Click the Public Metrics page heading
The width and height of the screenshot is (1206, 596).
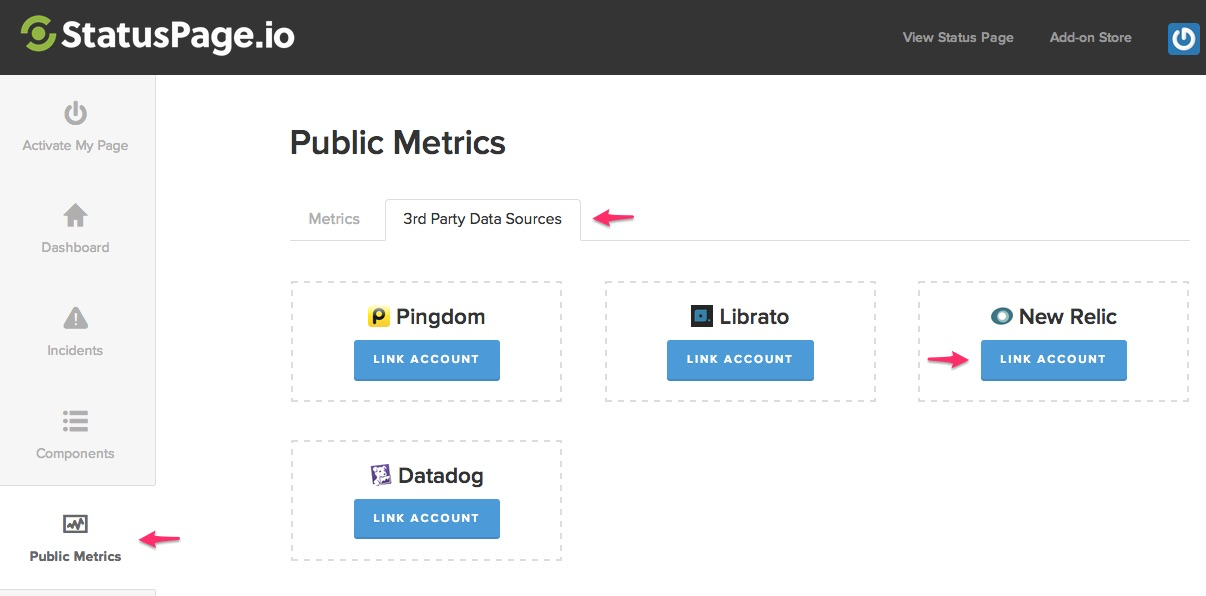pos(398,143)
